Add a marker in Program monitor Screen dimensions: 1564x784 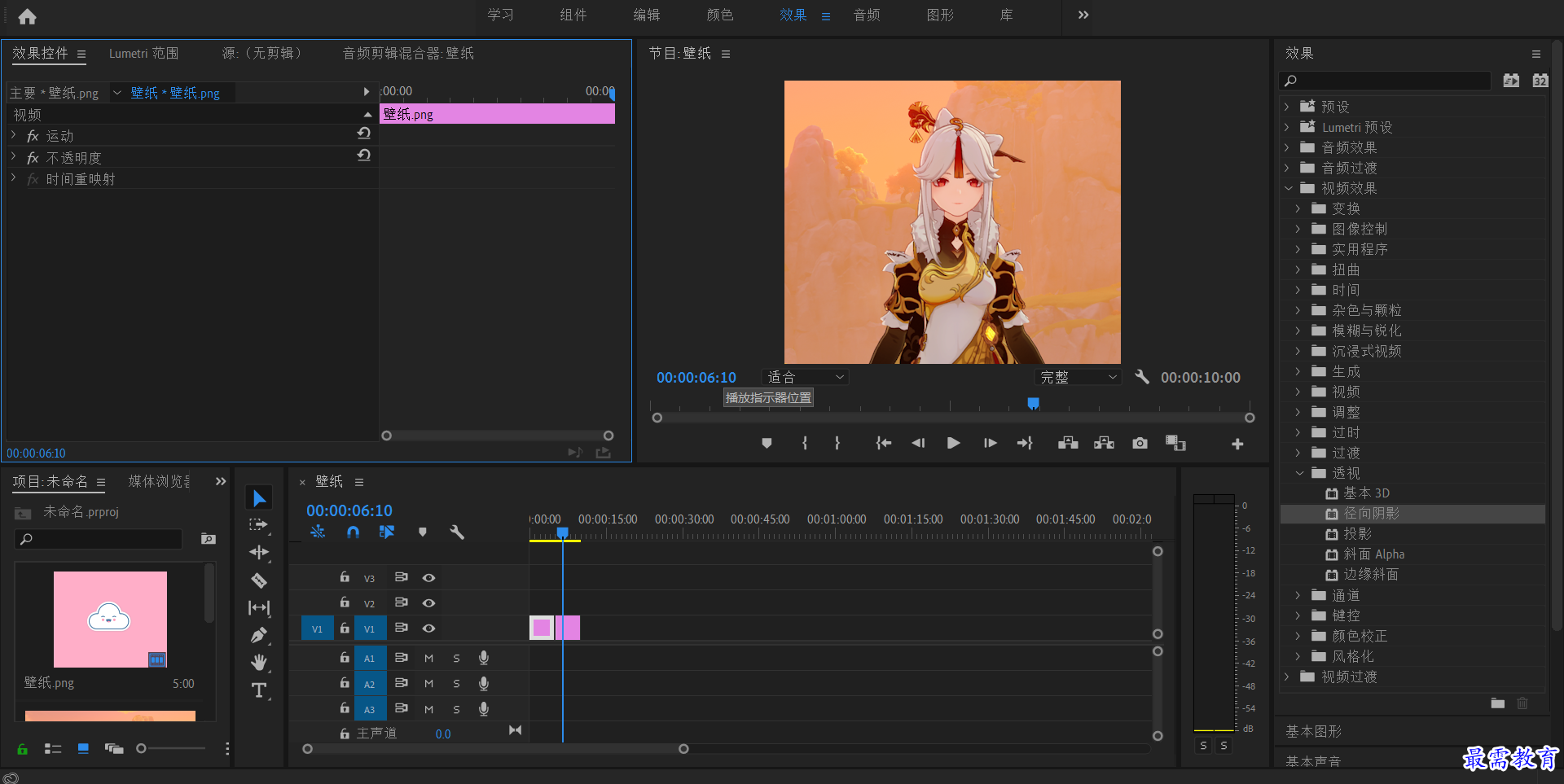click(767, 443)
